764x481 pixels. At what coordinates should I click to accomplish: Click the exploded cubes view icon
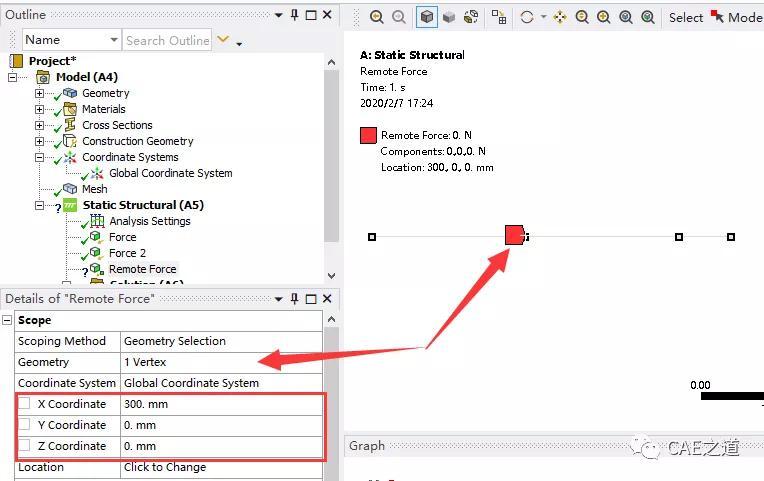471,17
